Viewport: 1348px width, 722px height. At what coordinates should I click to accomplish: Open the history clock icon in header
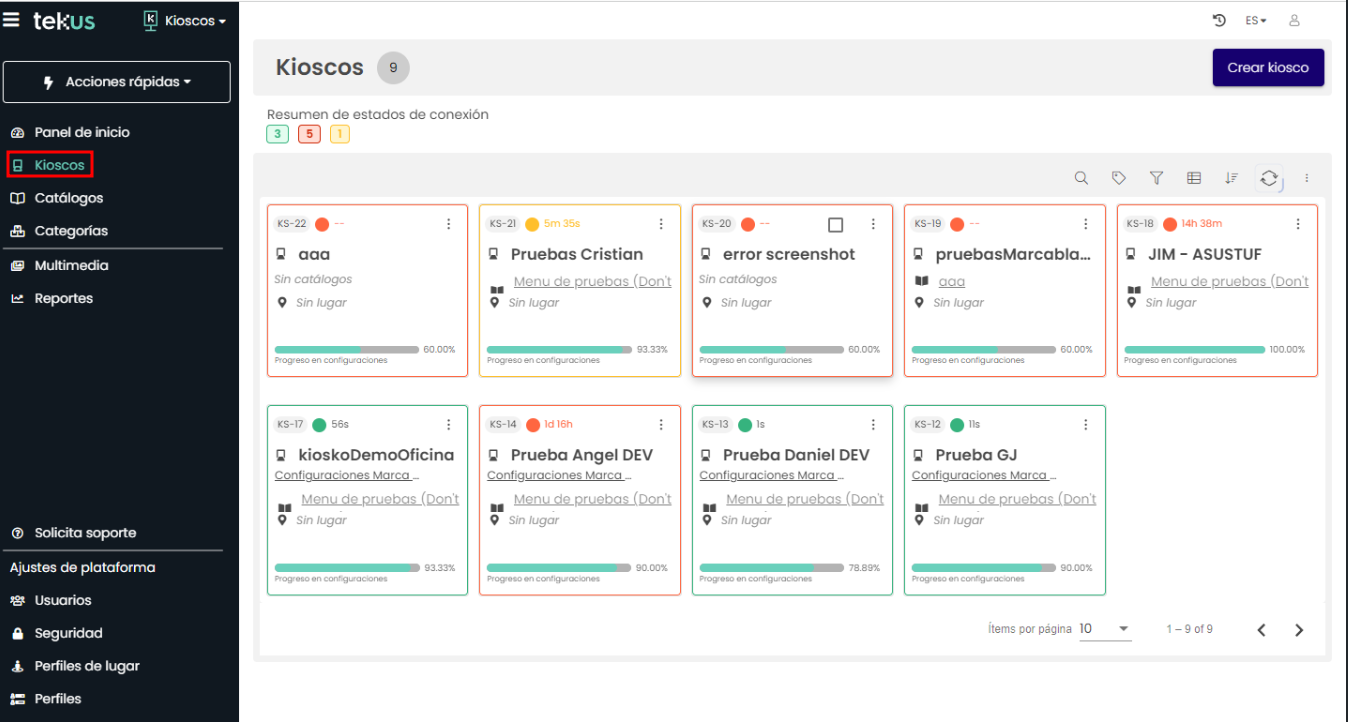click(1219, 20)
